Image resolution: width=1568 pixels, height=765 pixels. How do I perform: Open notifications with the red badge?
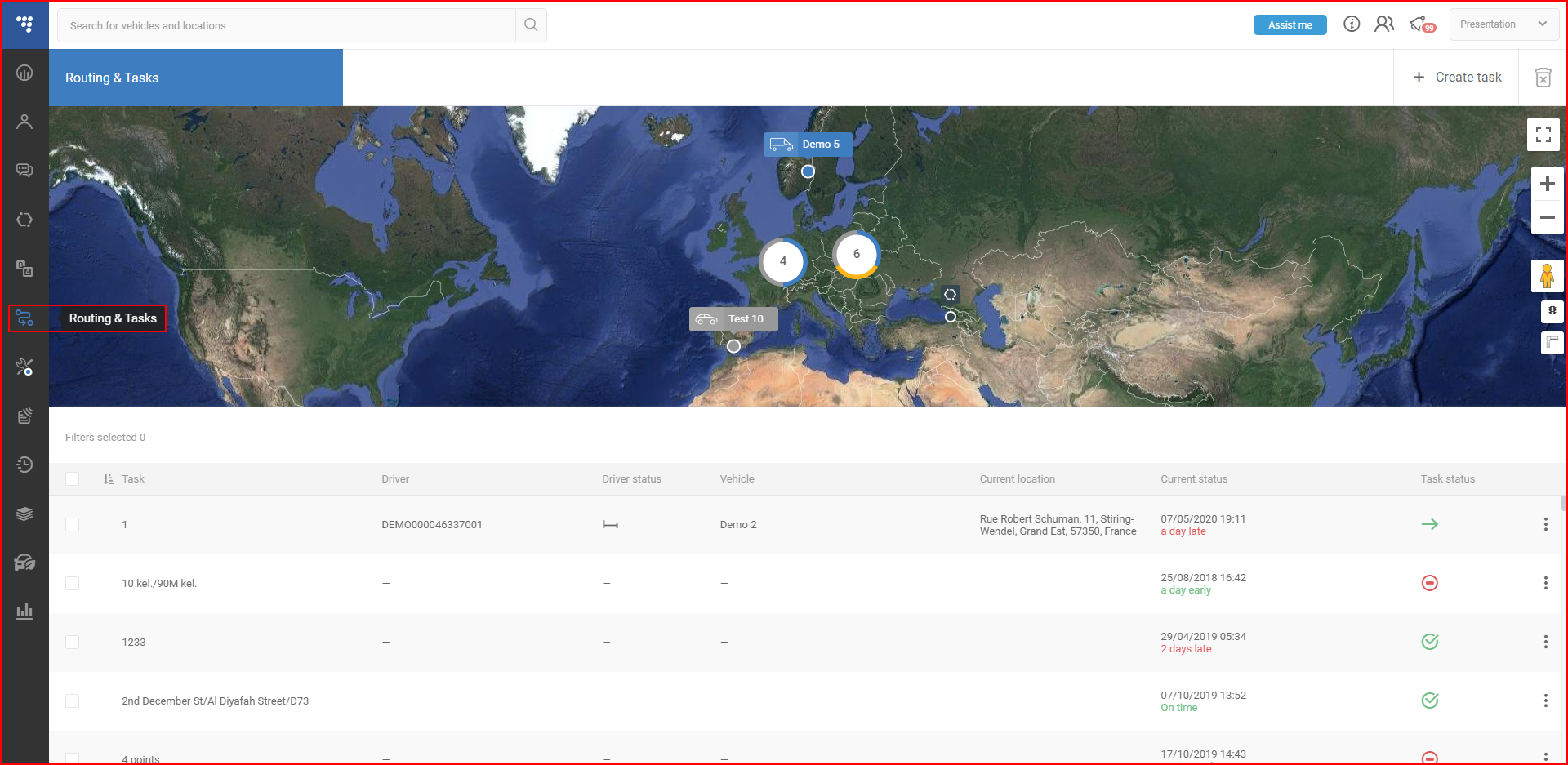(x=1422, y=24)
